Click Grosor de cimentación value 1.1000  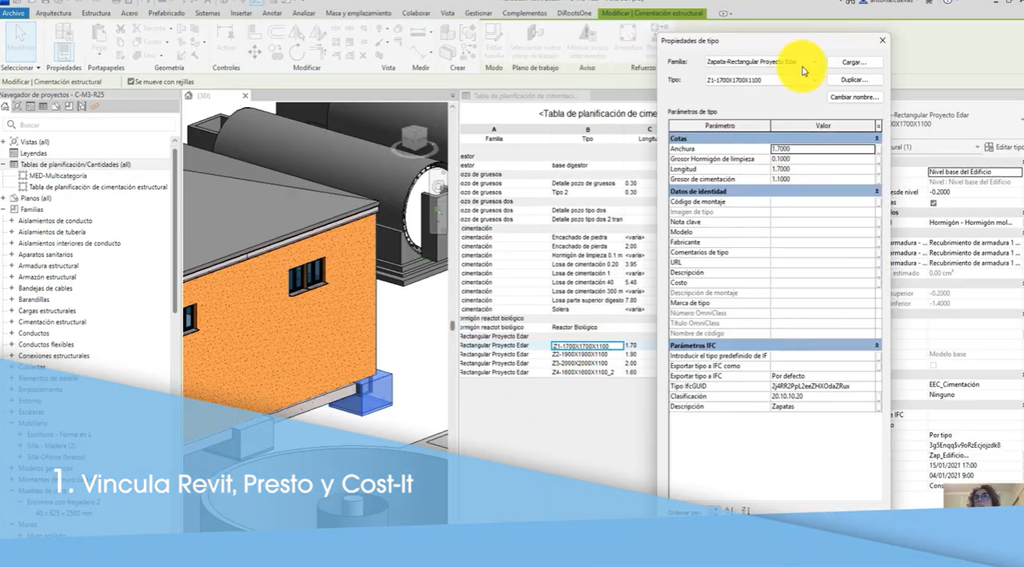coord(822,179)
